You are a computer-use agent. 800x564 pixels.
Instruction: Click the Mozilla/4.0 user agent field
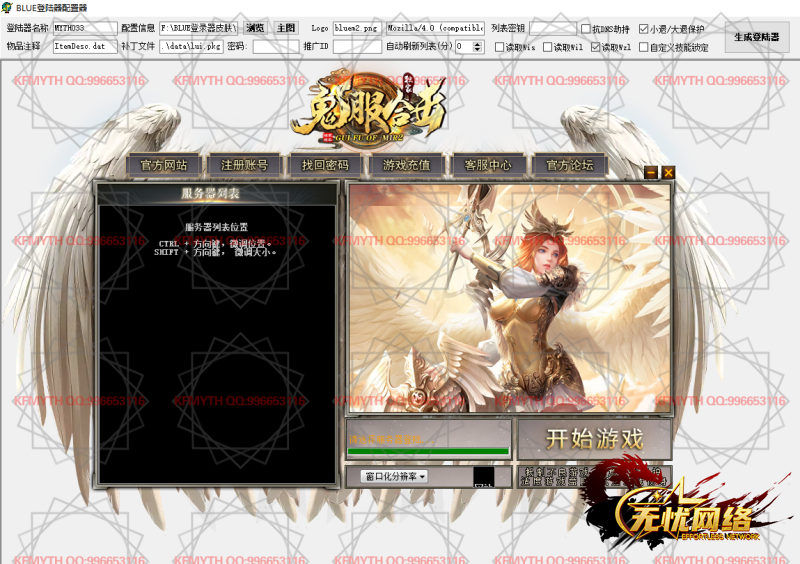pos(435,28)
